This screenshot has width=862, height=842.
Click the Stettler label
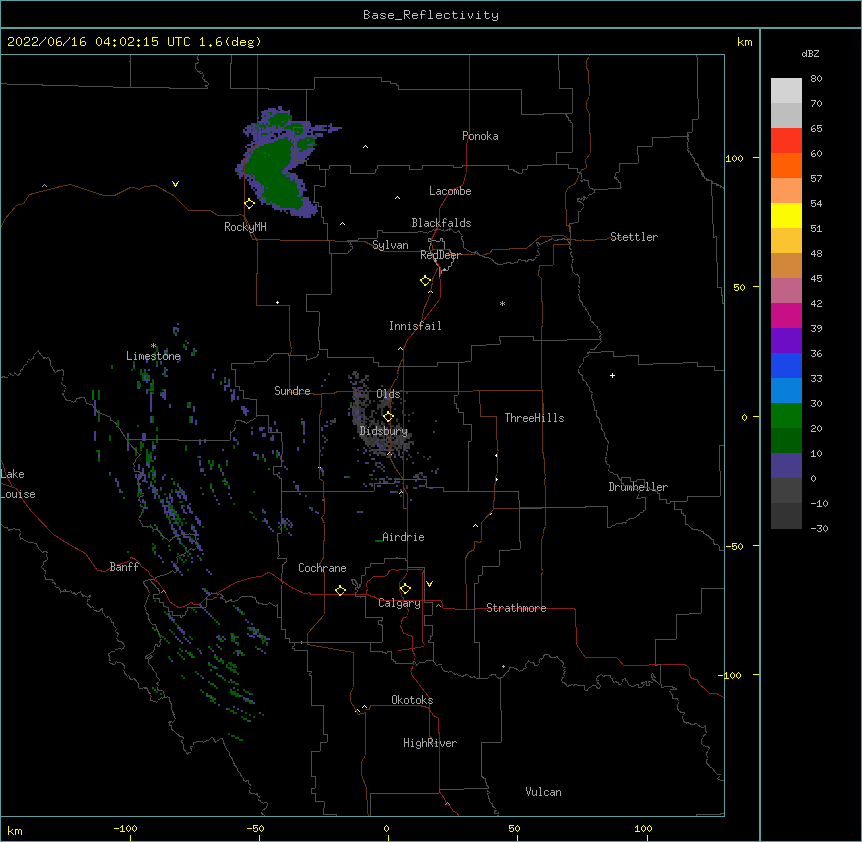pos(634,237)
